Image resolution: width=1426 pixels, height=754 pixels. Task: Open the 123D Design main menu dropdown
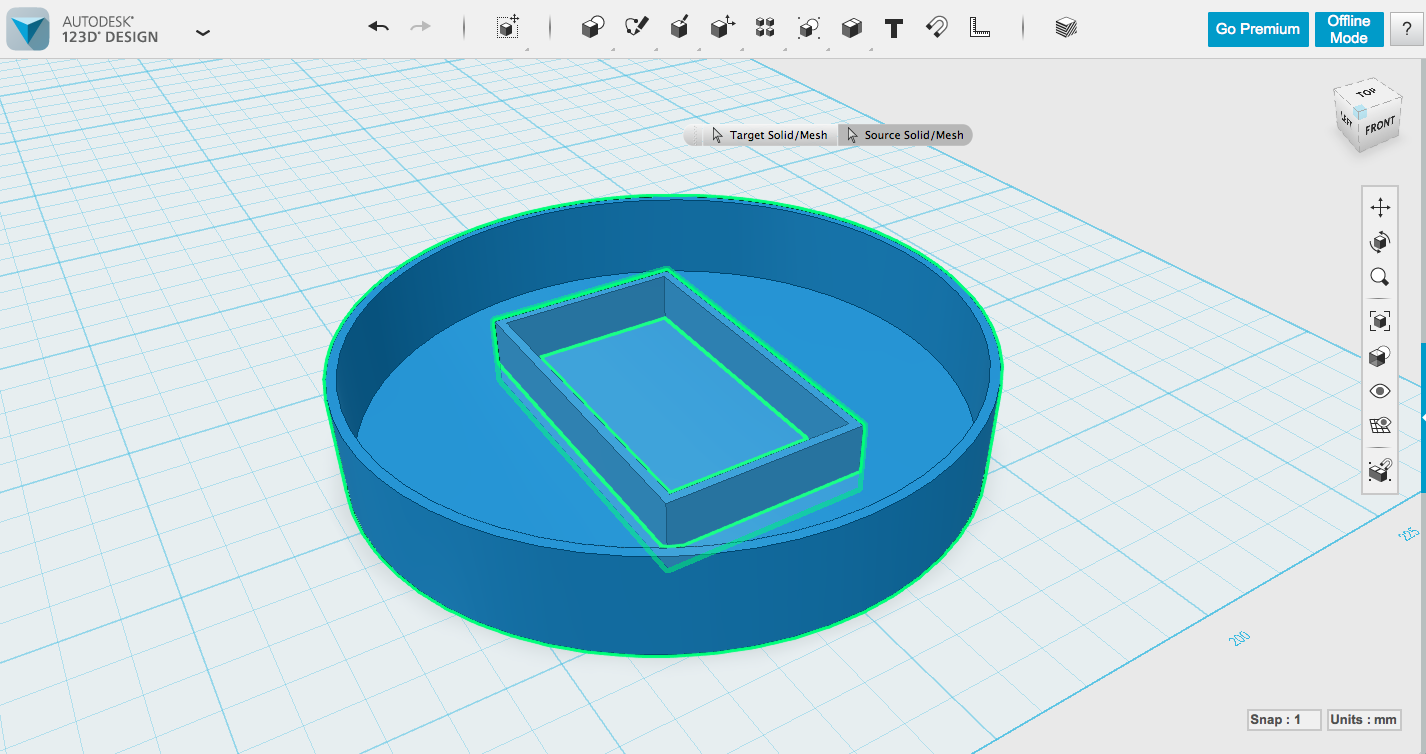203,32
